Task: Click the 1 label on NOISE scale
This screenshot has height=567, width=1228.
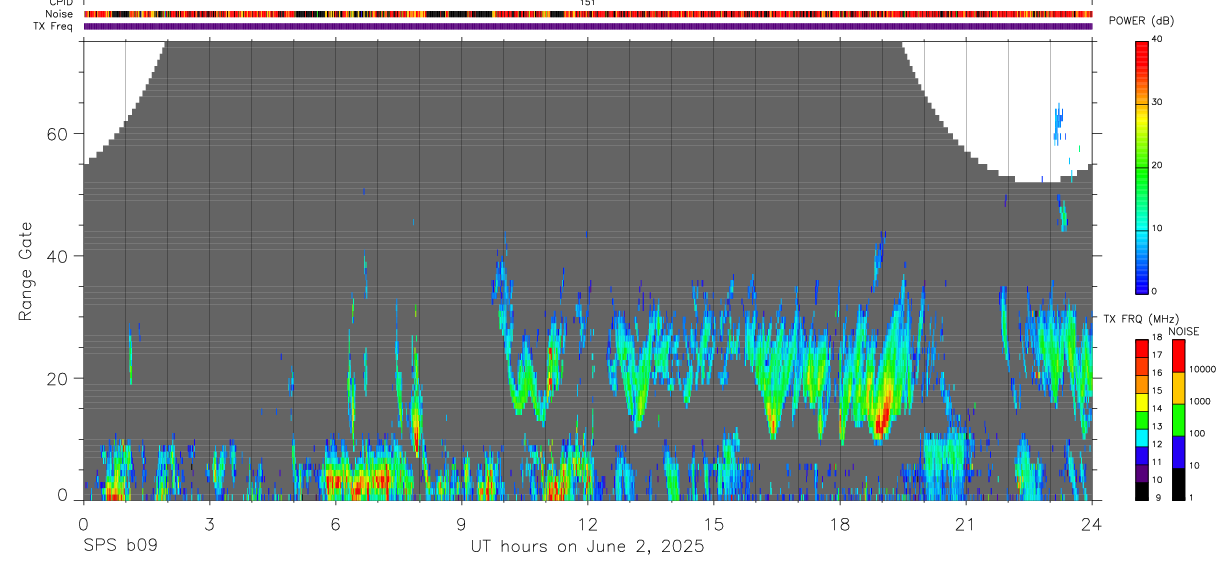Action: pyautogui.click(x=1191, y=497)
